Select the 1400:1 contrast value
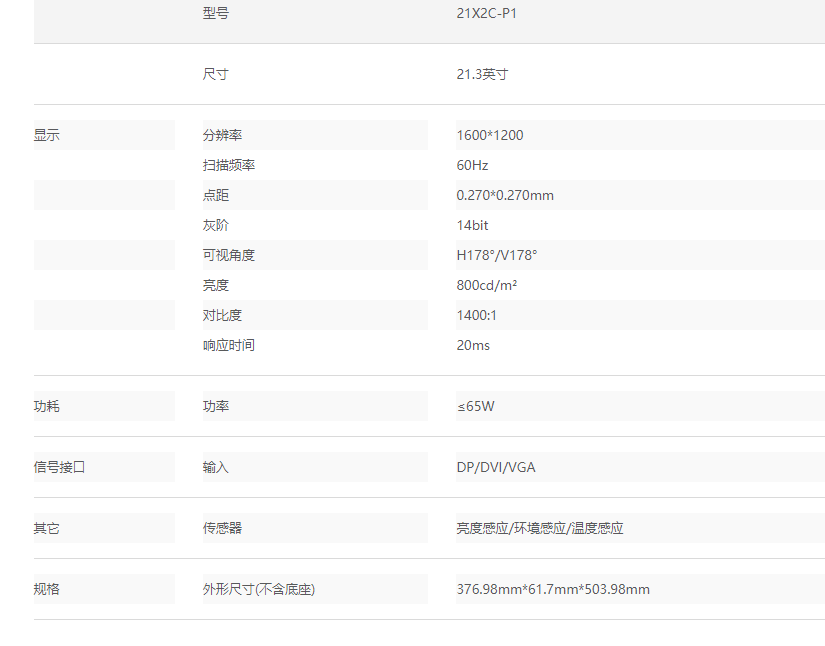The image size is (825, 646). 477,315
